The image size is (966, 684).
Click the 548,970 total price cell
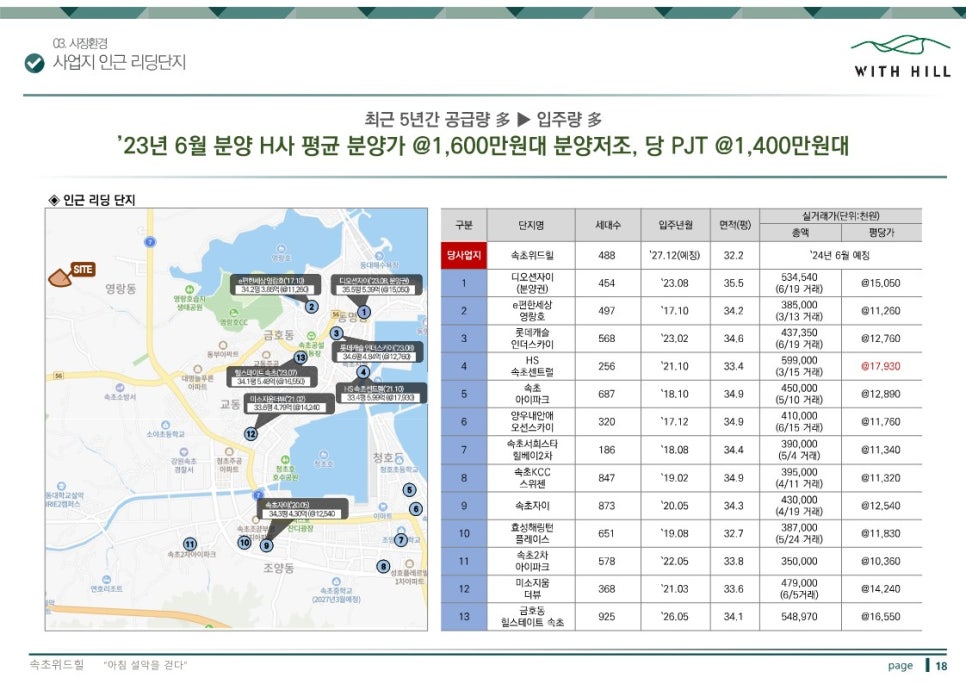pyautogui.click(x=800, y=616)
